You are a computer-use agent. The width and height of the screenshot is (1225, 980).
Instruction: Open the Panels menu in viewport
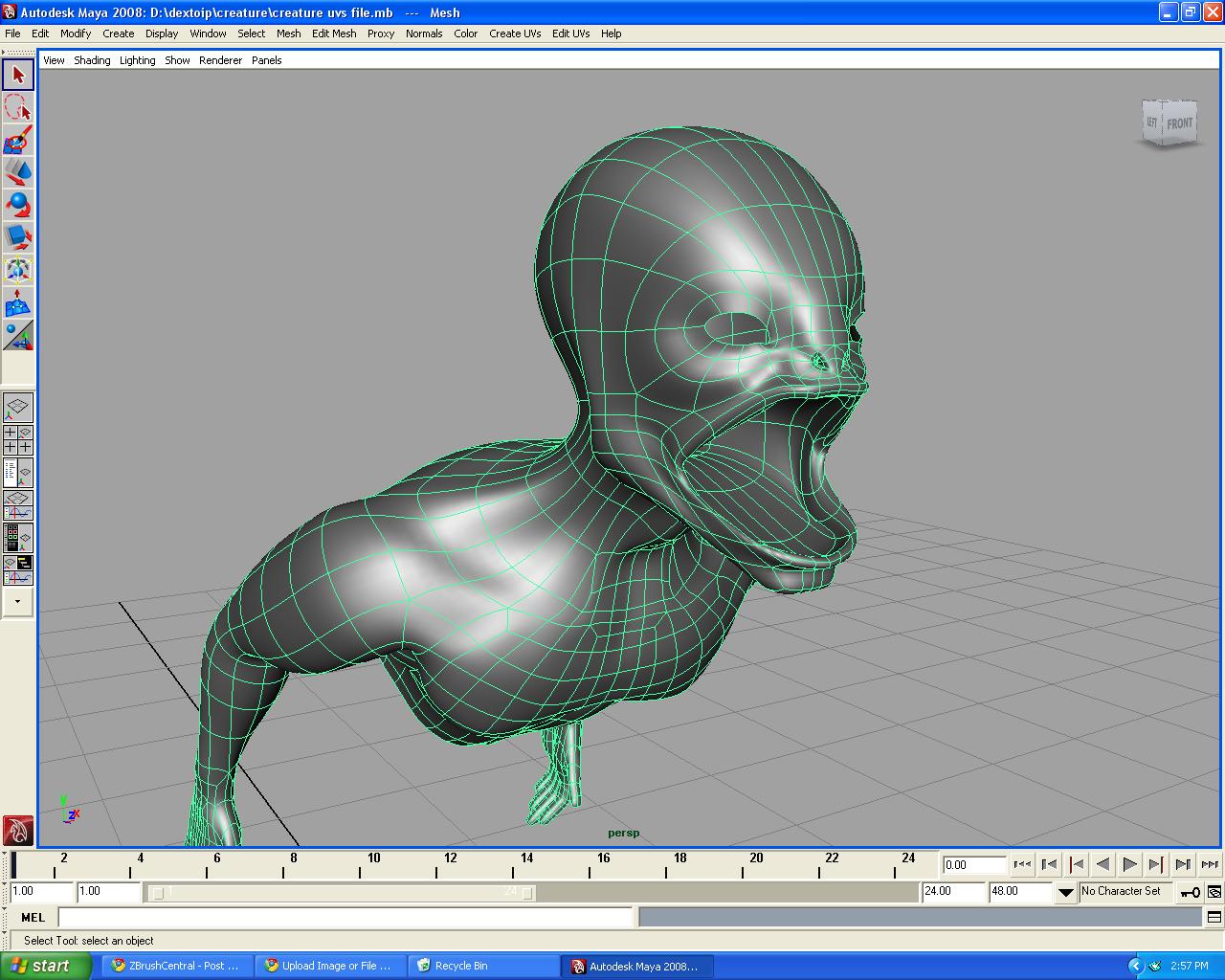click(266, 60)
